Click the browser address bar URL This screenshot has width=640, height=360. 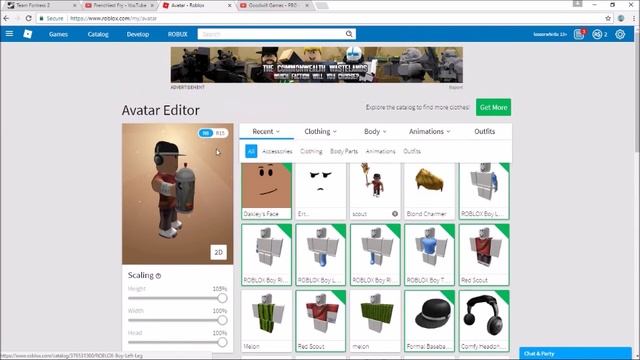[x=113, y=18]
